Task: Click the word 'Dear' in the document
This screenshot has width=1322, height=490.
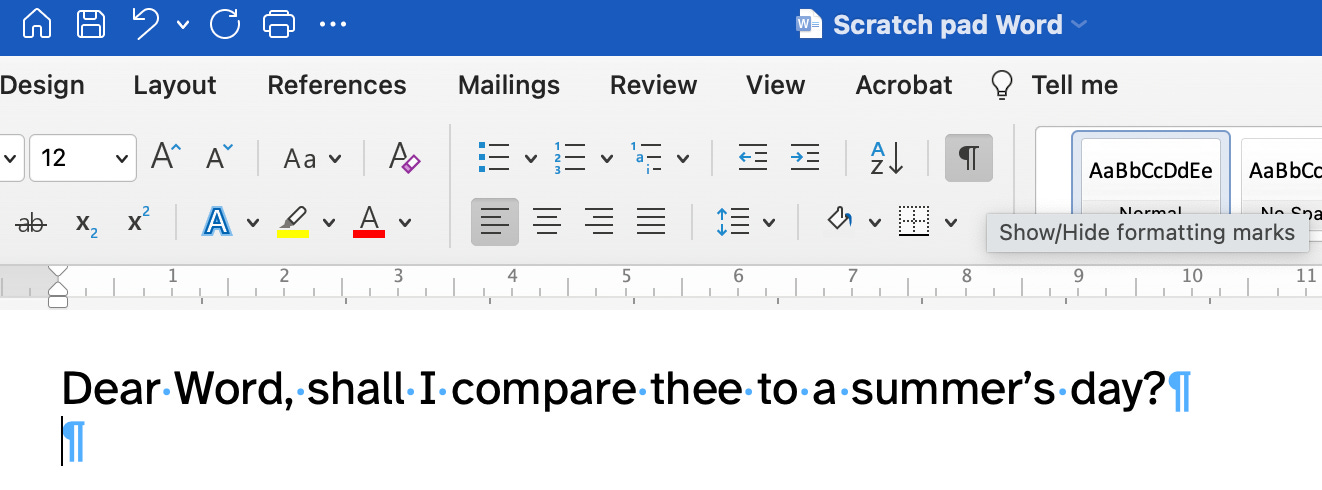Action: 111,389
